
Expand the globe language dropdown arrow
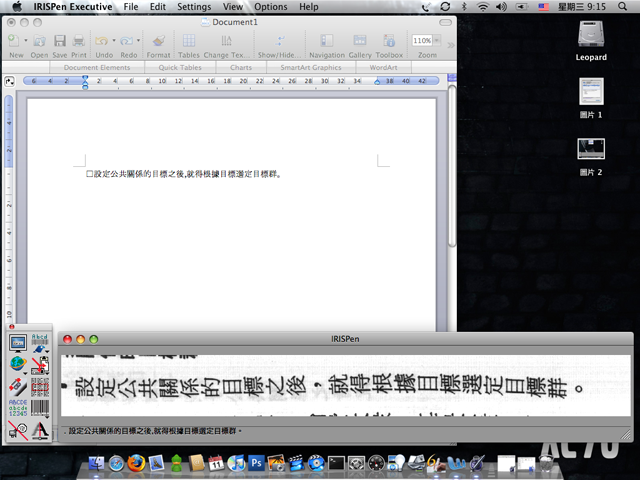(x=25, y=373)
